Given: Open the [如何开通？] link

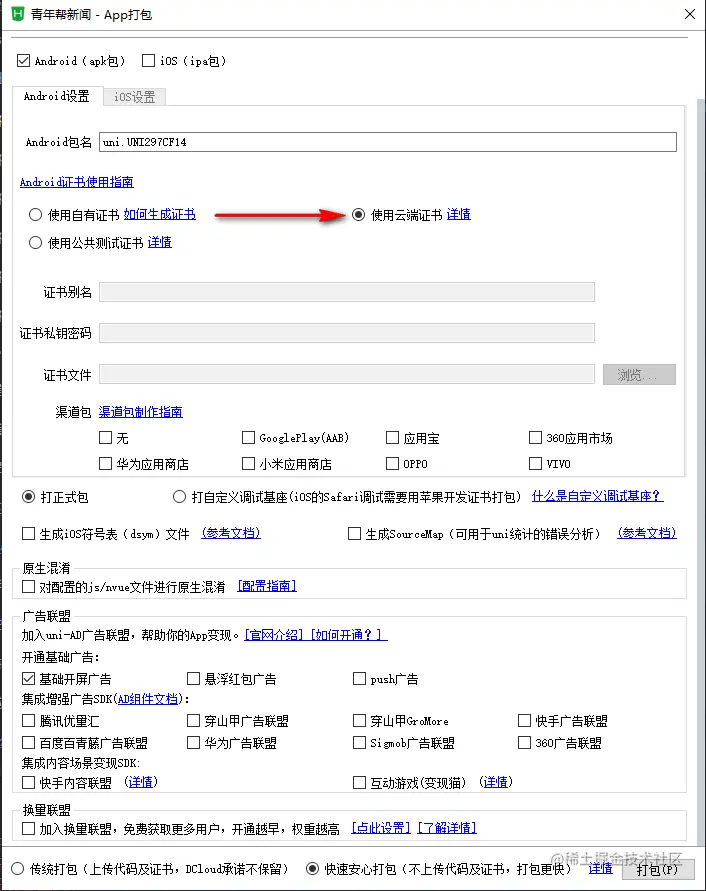Looking at the screenshot, I should pos(349,635).
